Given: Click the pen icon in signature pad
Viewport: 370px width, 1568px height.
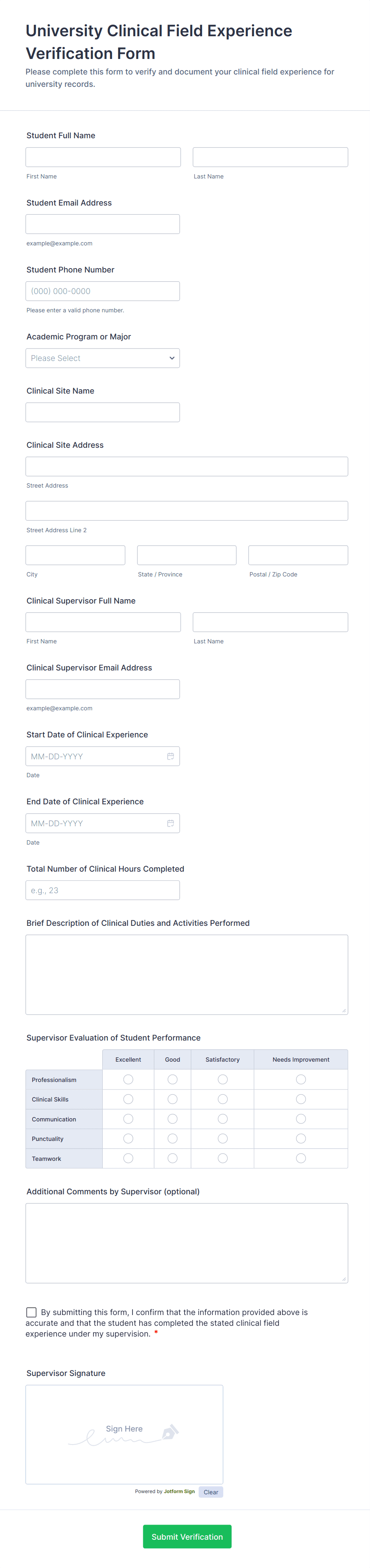Looking at the screenshot, I should (x=170, y=1432).
